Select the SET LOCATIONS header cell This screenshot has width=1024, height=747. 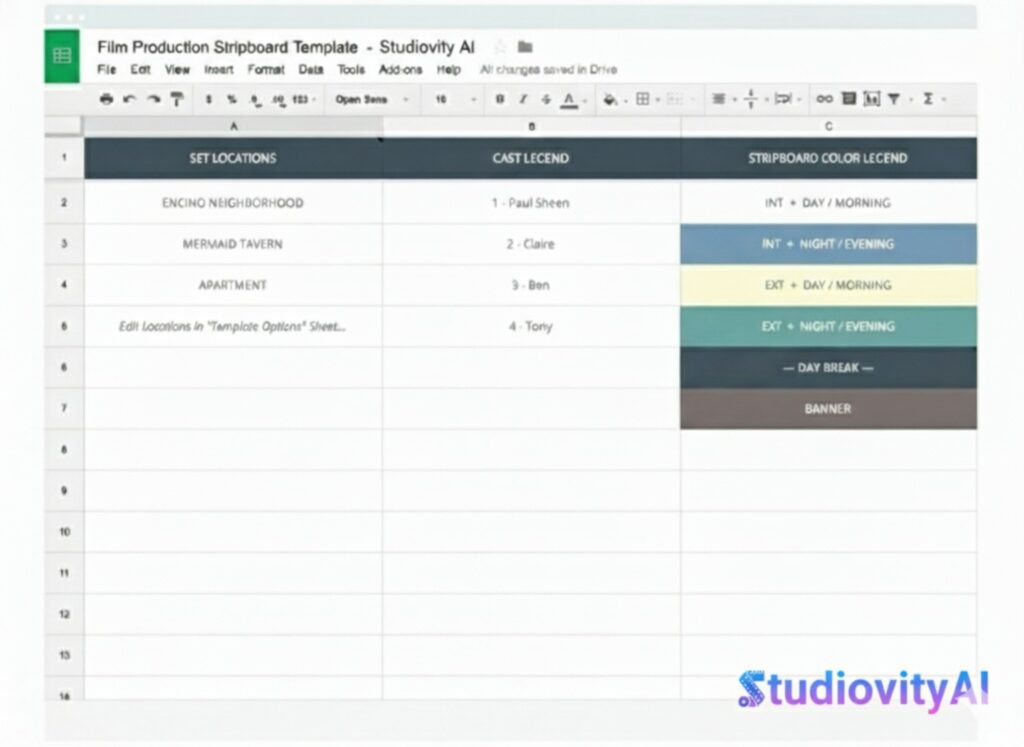click(x=233, y=158)
